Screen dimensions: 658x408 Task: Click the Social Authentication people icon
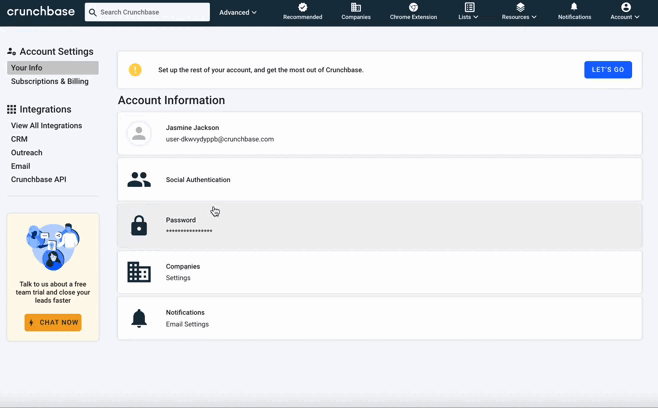(x=139, y=179)
